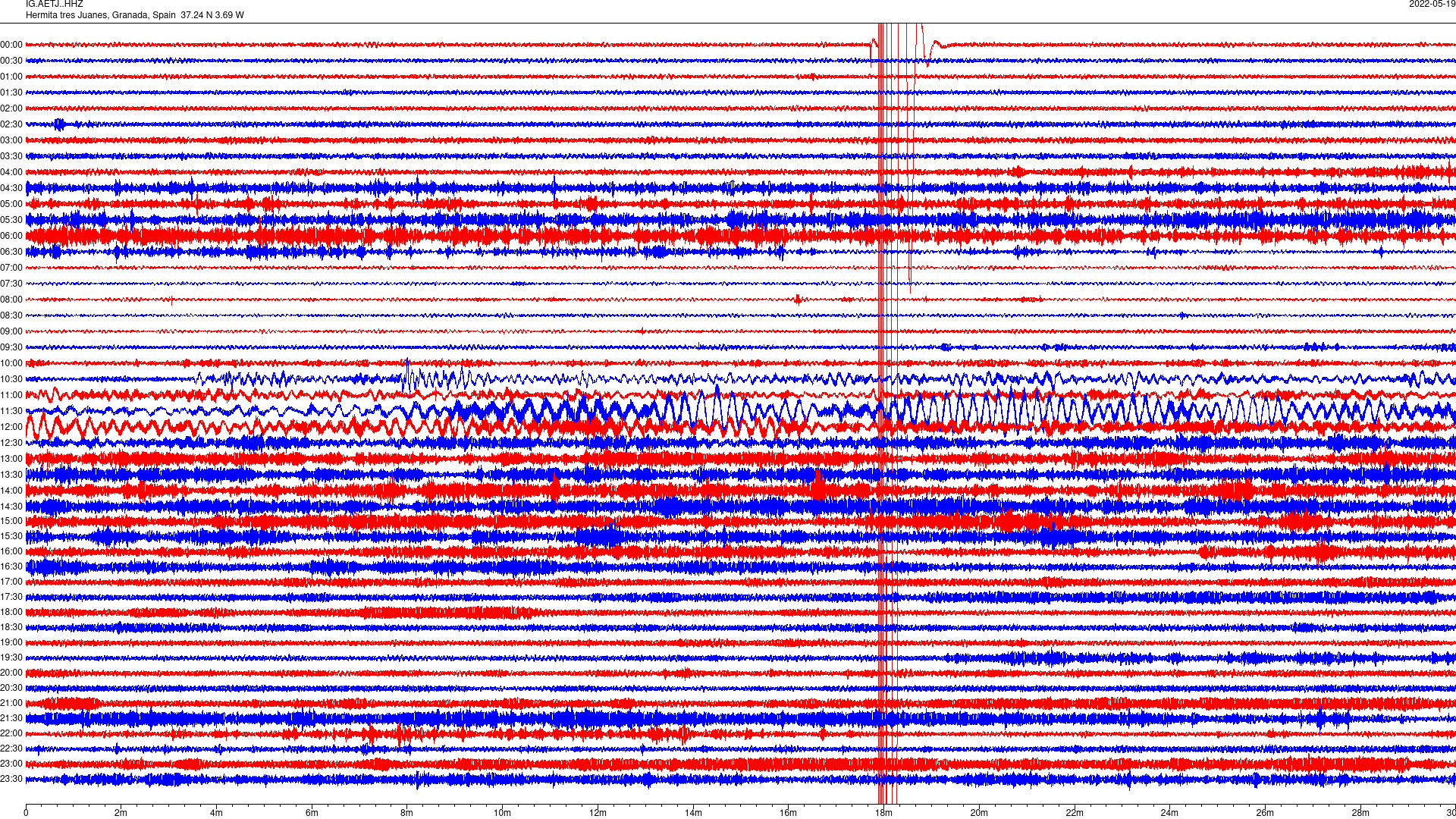Select the 12:30 trace time label
The image size is (1456, 819).
(x=11, y=443)
